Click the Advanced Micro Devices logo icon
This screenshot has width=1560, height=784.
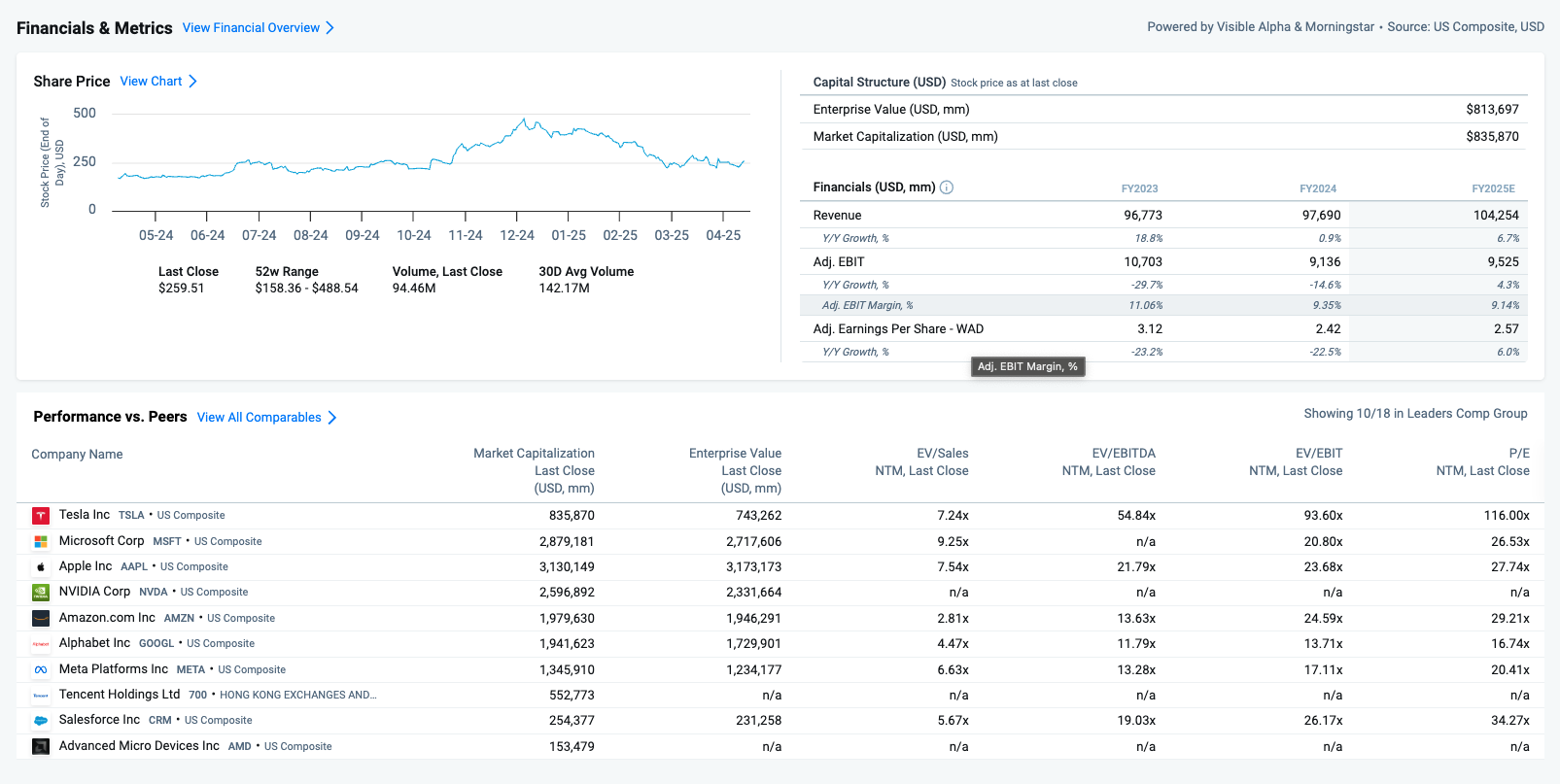41,746
